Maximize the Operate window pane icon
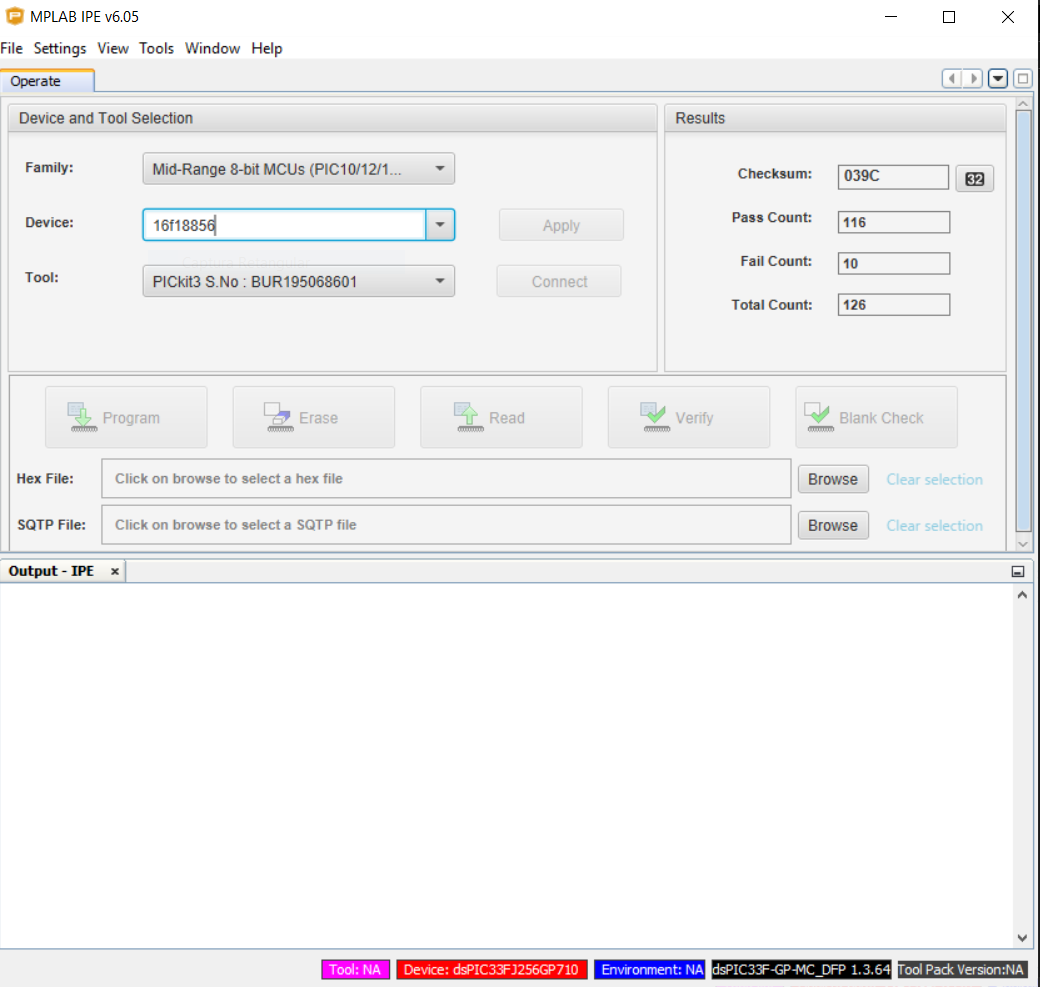The image size is (1040, 987). coord(1023,78)
